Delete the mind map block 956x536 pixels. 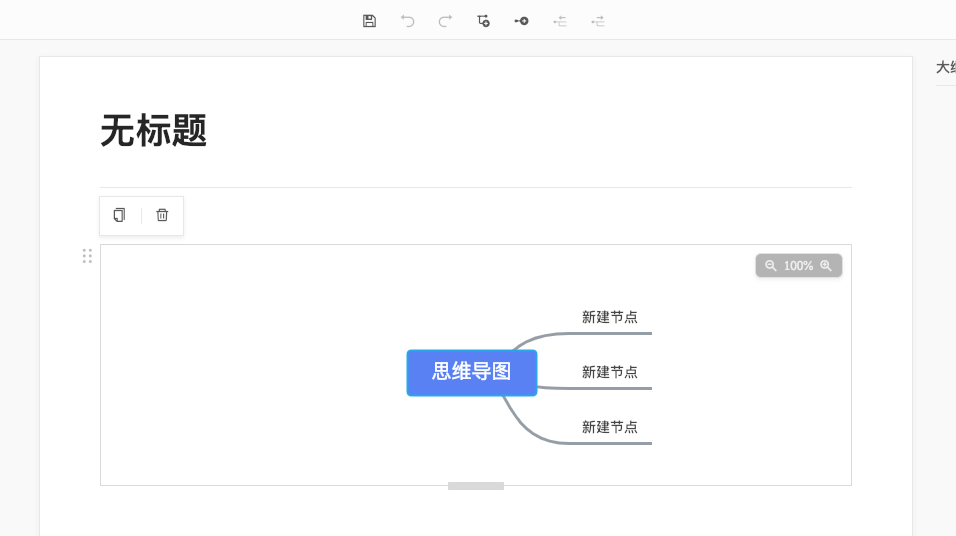(162, 215)
